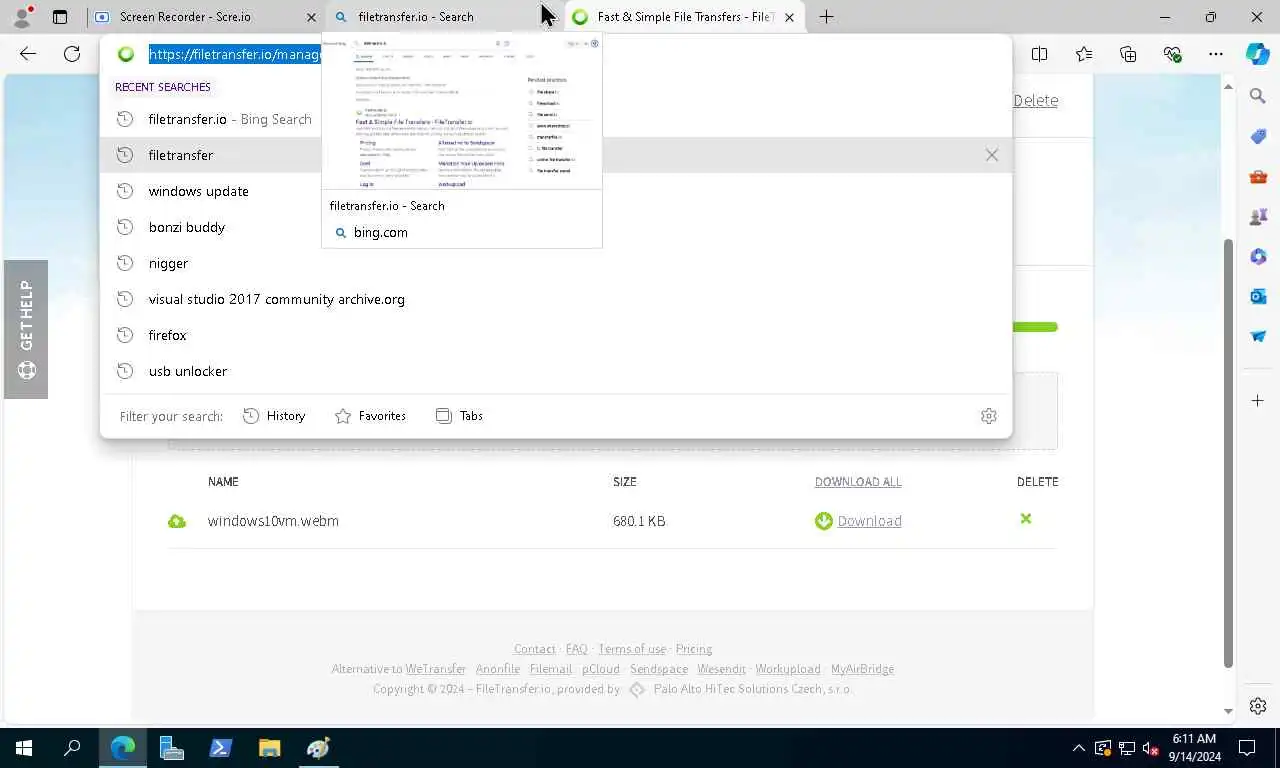Pick the bonzi buddy recent search

555,227
